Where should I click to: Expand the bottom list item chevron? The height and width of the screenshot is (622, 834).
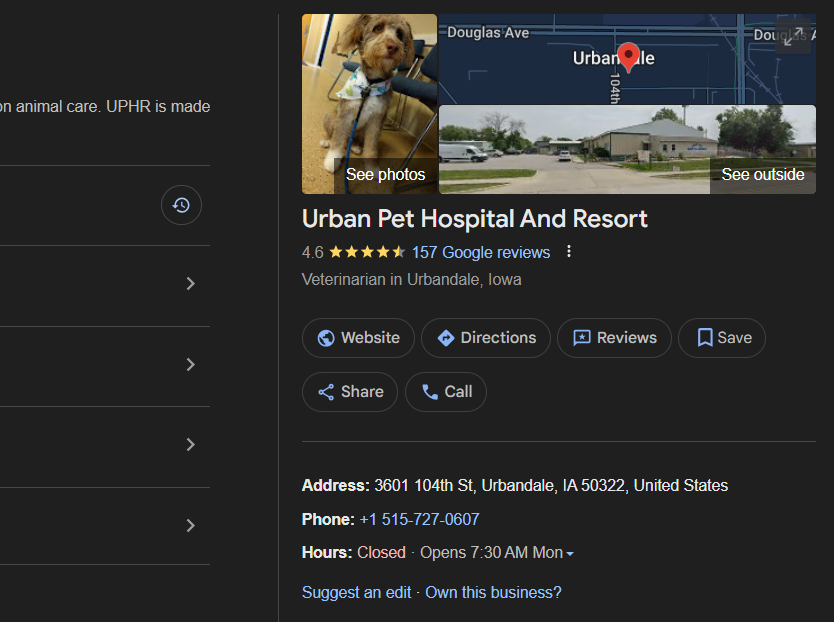click(190, 525)
